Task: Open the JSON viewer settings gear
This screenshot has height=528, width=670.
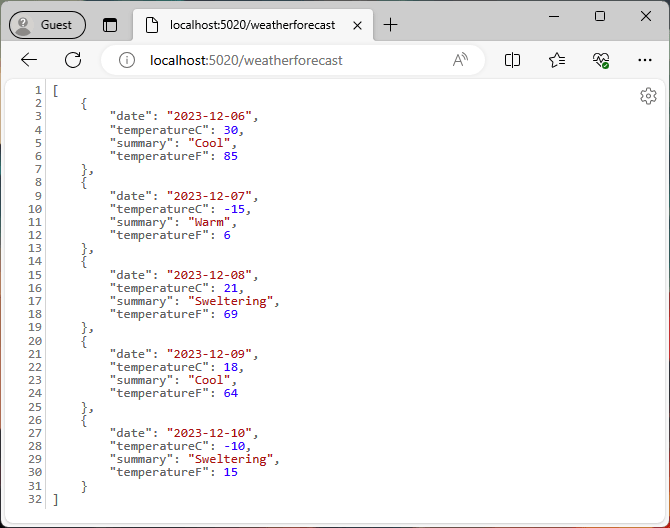Action: click(x=648, y=96)
